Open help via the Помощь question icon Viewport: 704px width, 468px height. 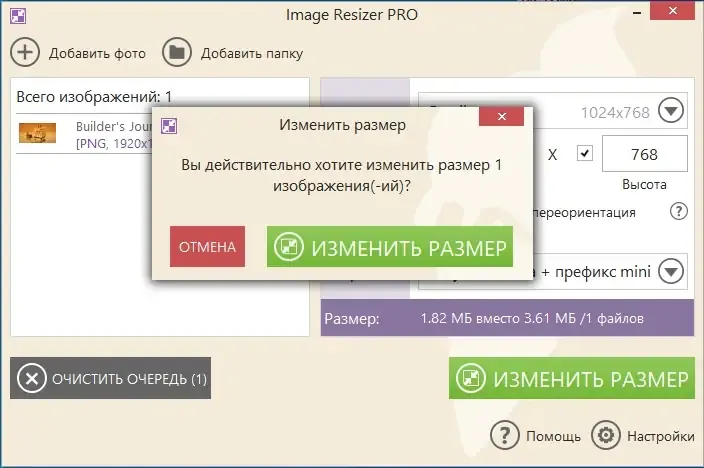pyautogui.click(x=505, y=435)
